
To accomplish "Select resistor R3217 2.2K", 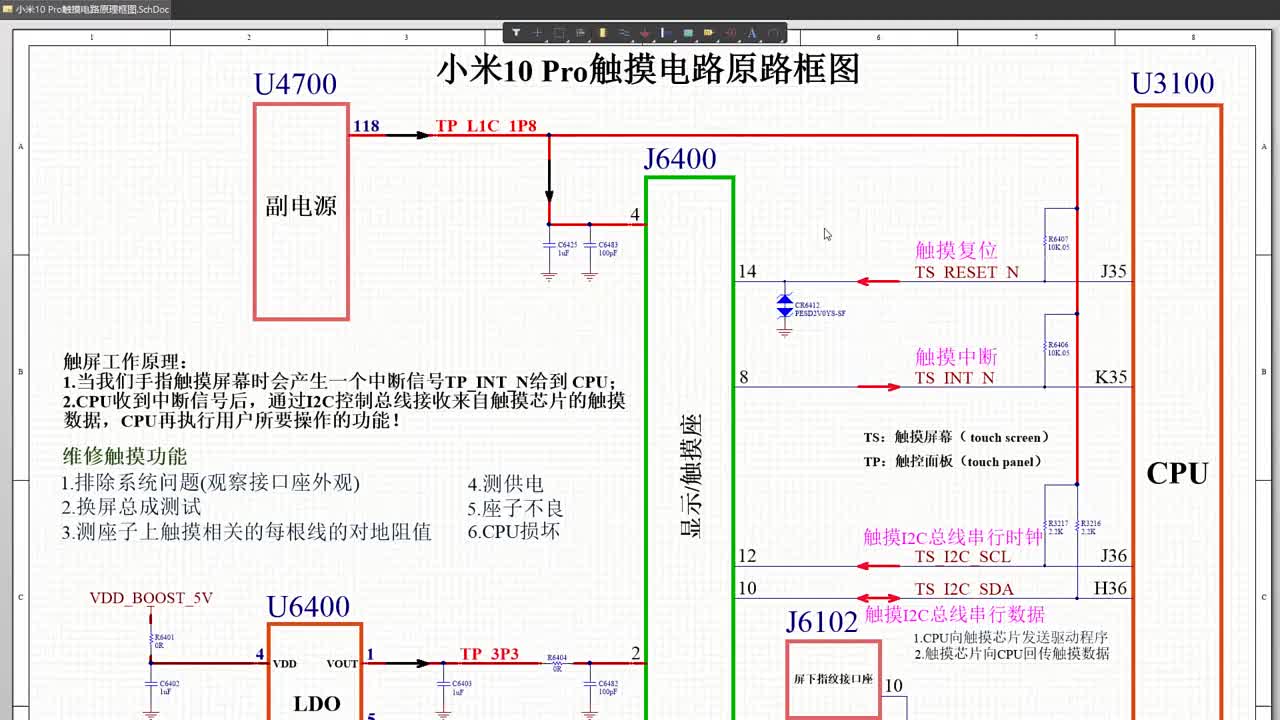I will (1055, 526).
